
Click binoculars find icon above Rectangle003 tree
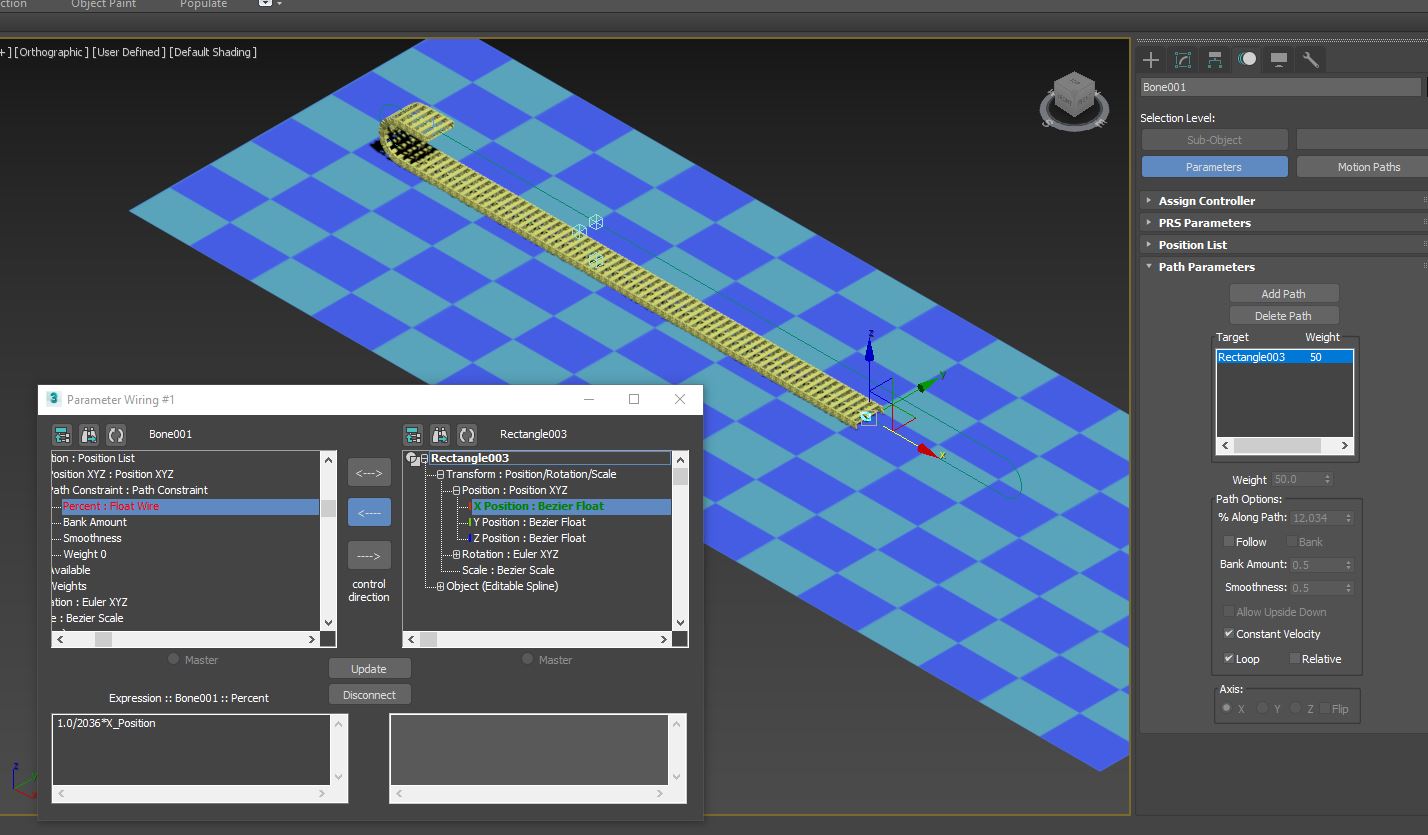440,435
